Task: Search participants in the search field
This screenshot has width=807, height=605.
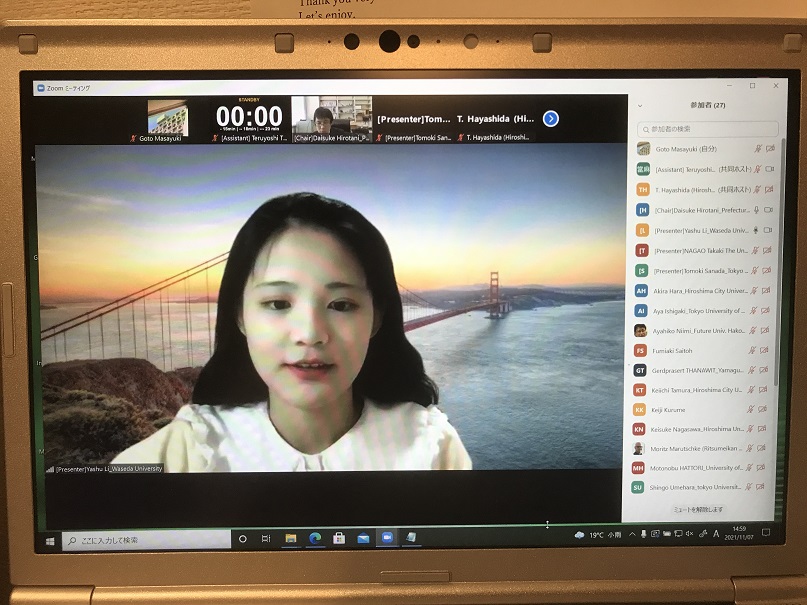Action: click(708, 129)
